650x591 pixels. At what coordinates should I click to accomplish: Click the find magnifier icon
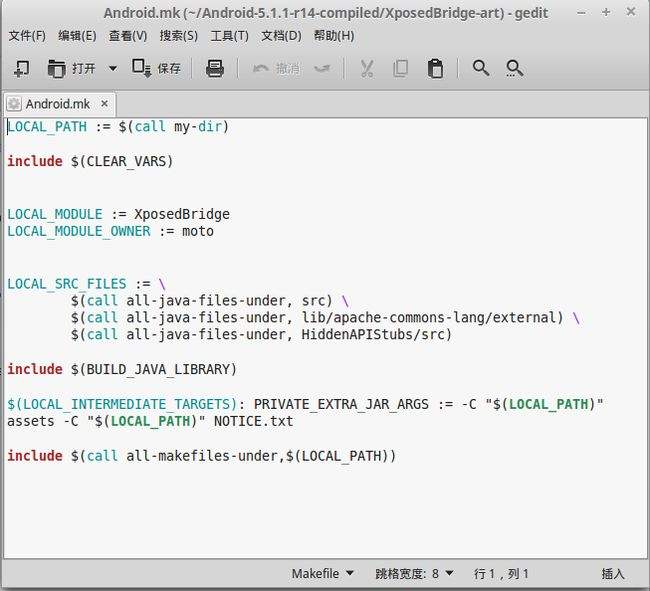tap(481, 68)
